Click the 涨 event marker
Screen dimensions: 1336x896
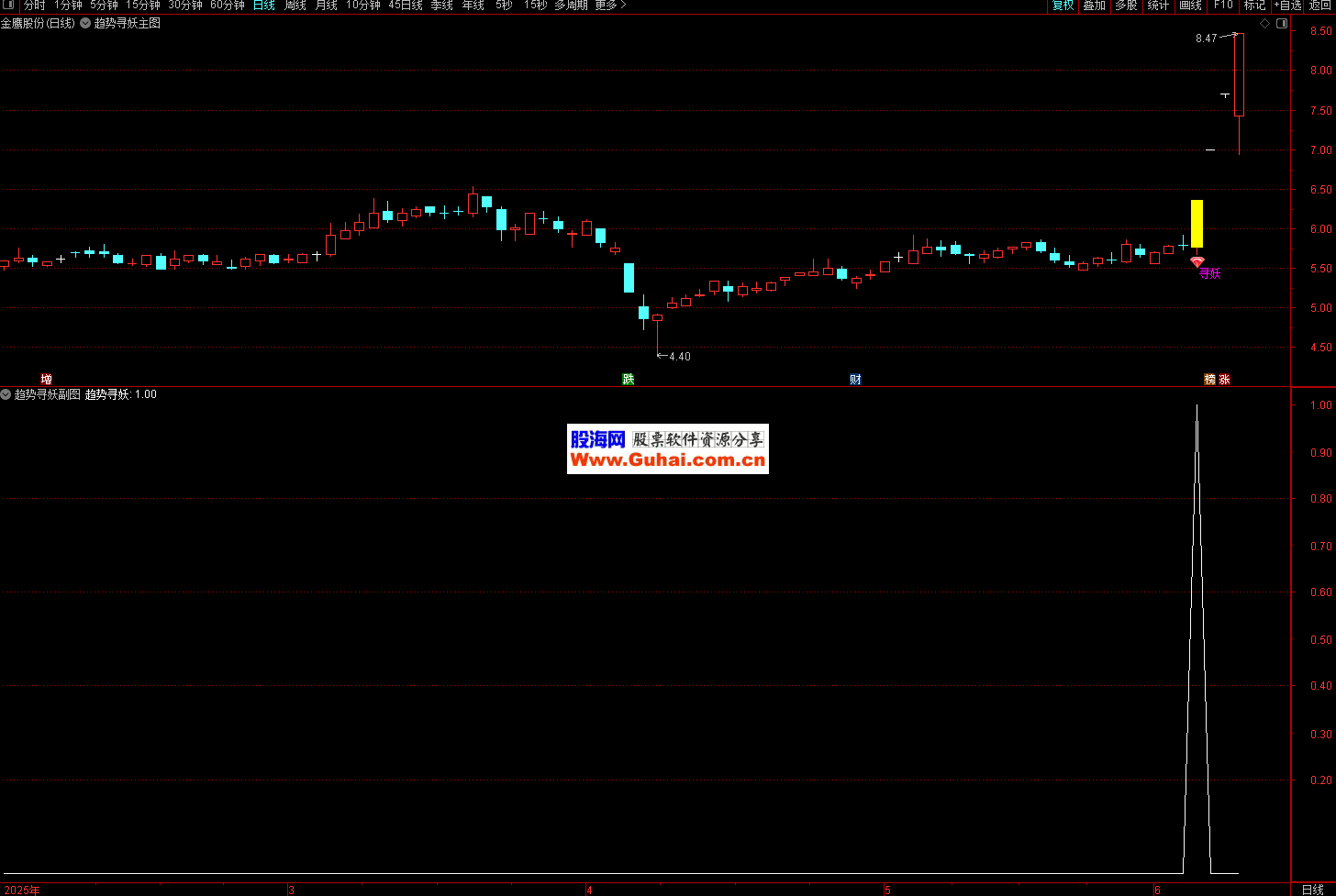click(1225, 379)
